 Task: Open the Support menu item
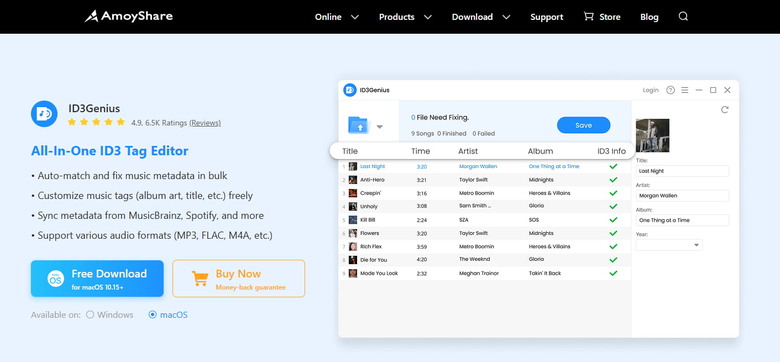547,17
